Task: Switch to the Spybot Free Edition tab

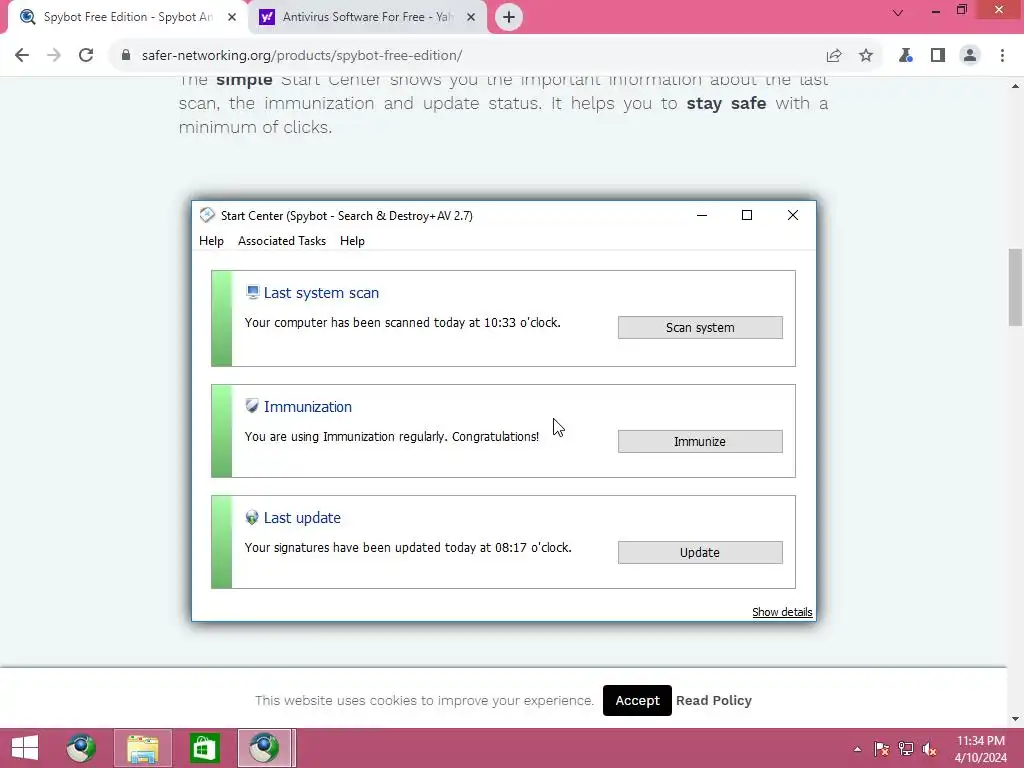Action: click(x=128, y=17)
